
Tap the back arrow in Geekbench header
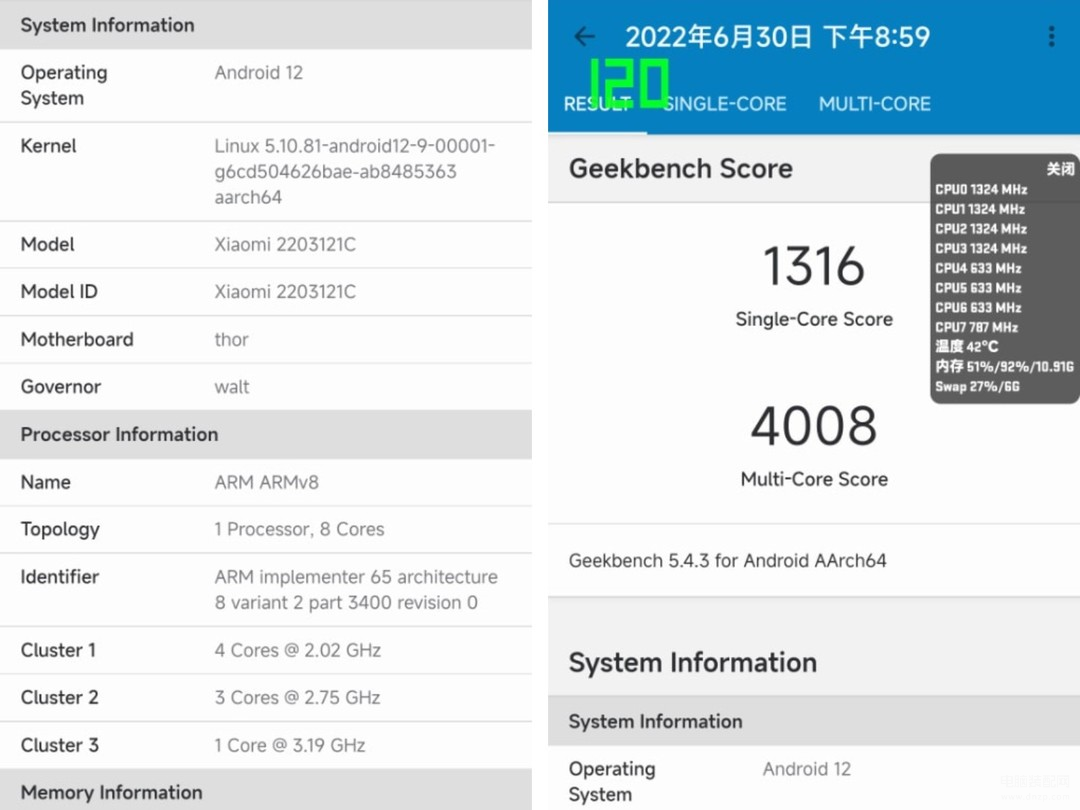click(x=584, y=37)
